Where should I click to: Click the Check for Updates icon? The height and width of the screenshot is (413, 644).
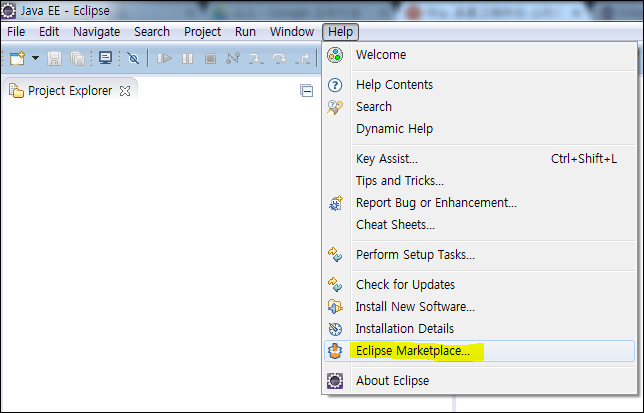(x=335, y=285)
